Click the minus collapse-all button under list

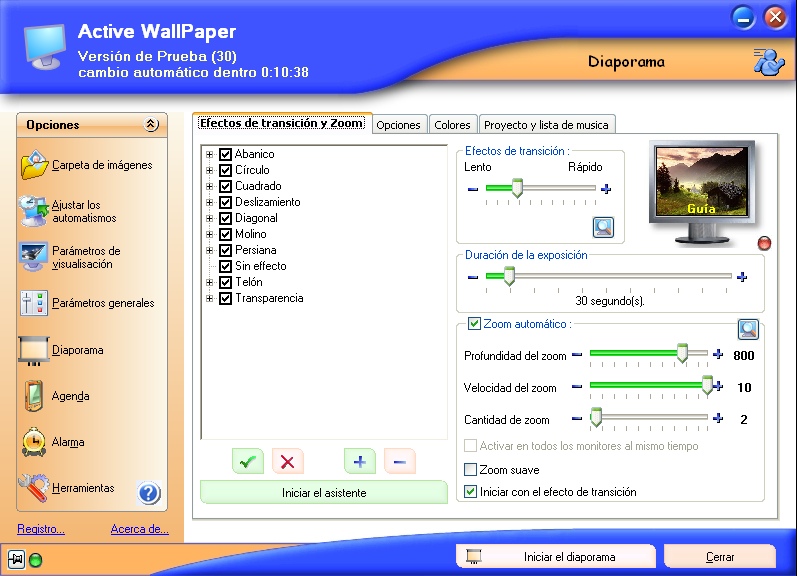coord(400,462)
